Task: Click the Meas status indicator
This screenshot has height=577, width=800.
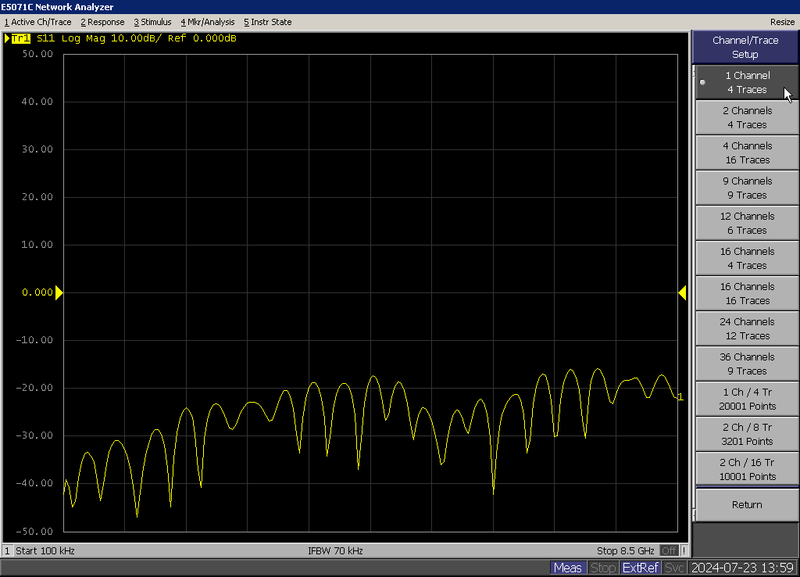Action: [x=567, y=568]
